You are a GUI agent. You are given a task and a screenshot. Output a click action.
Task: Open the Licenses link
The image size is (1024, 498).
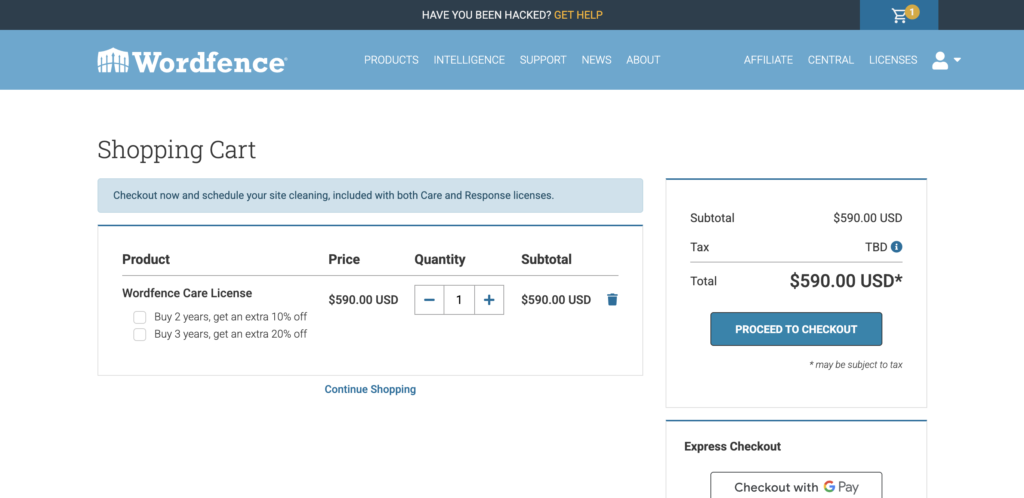[x=893, y=60]
